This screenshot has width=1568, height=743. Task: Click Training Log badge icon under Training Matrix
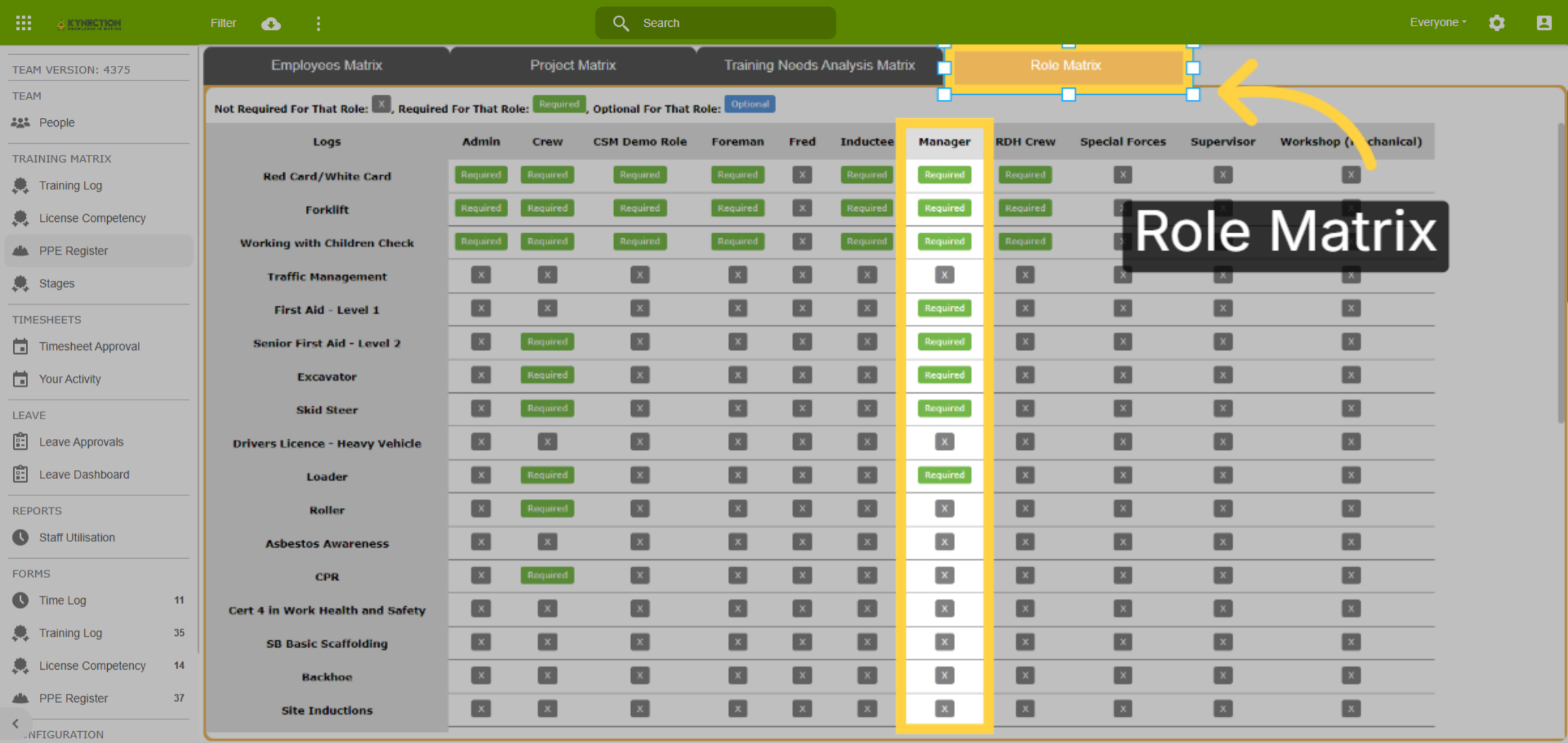coord(20,185)
